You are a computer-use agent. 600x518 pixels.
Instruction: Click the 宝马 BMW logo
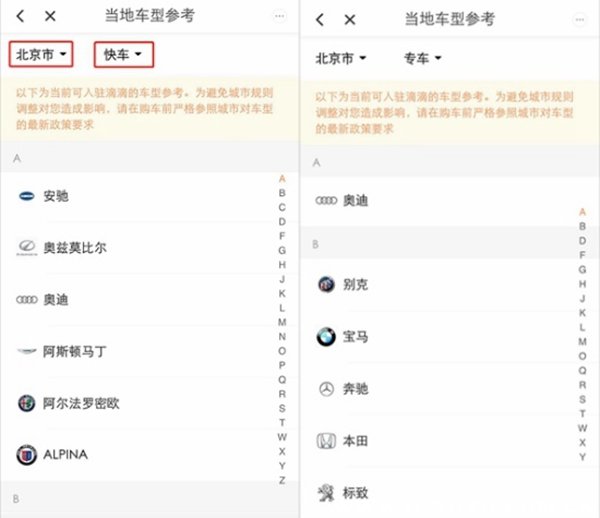325,337
